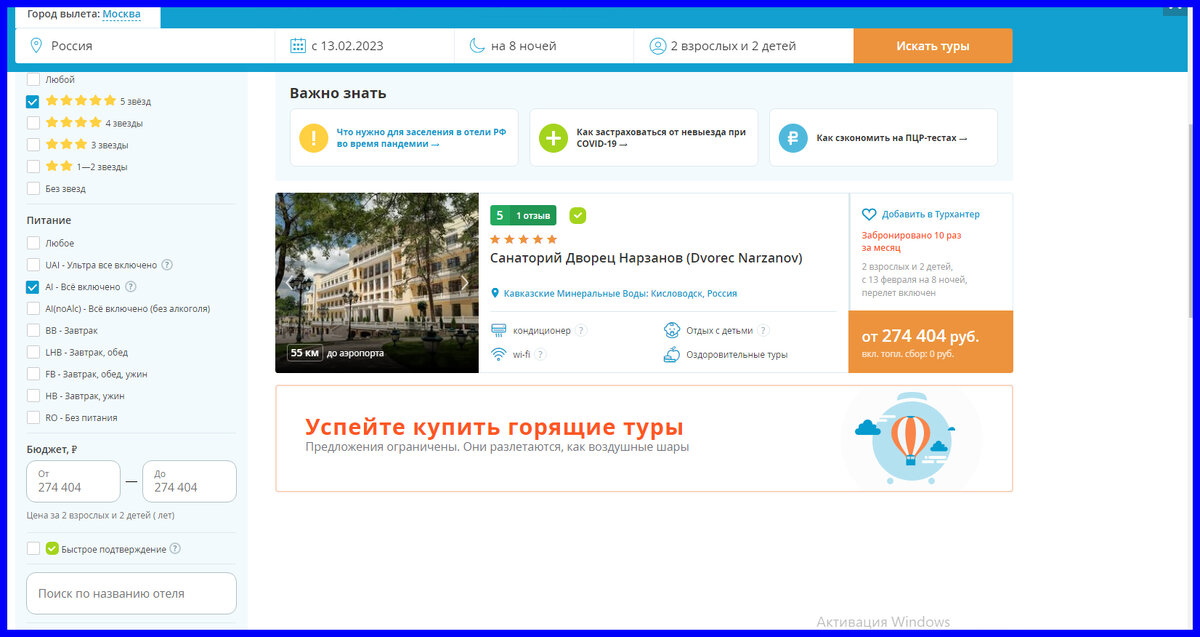Show the previous hotel photo arrow
This screenshot has width=1200, height=637.
[x=291, y=283]
